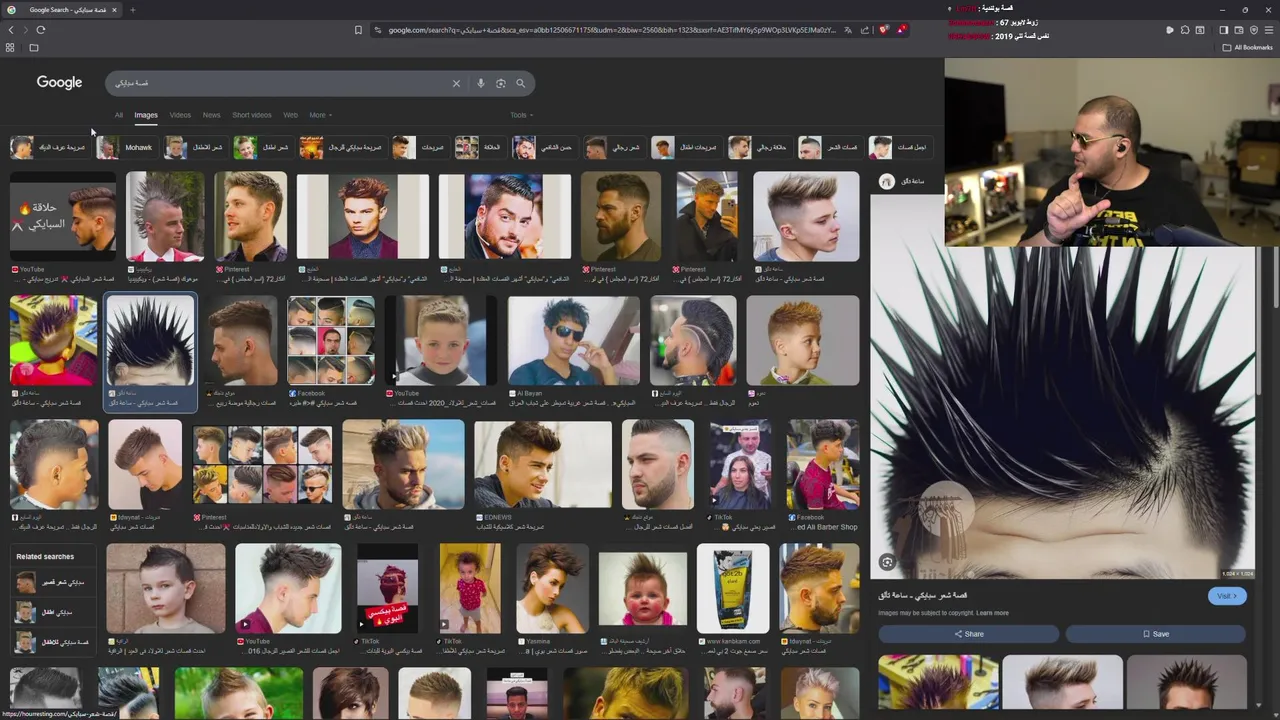Image resolution: width=1280 pixels, height=720 pixels.
Task: Open the browser hamburger main menu
Action: (1270, 30)
